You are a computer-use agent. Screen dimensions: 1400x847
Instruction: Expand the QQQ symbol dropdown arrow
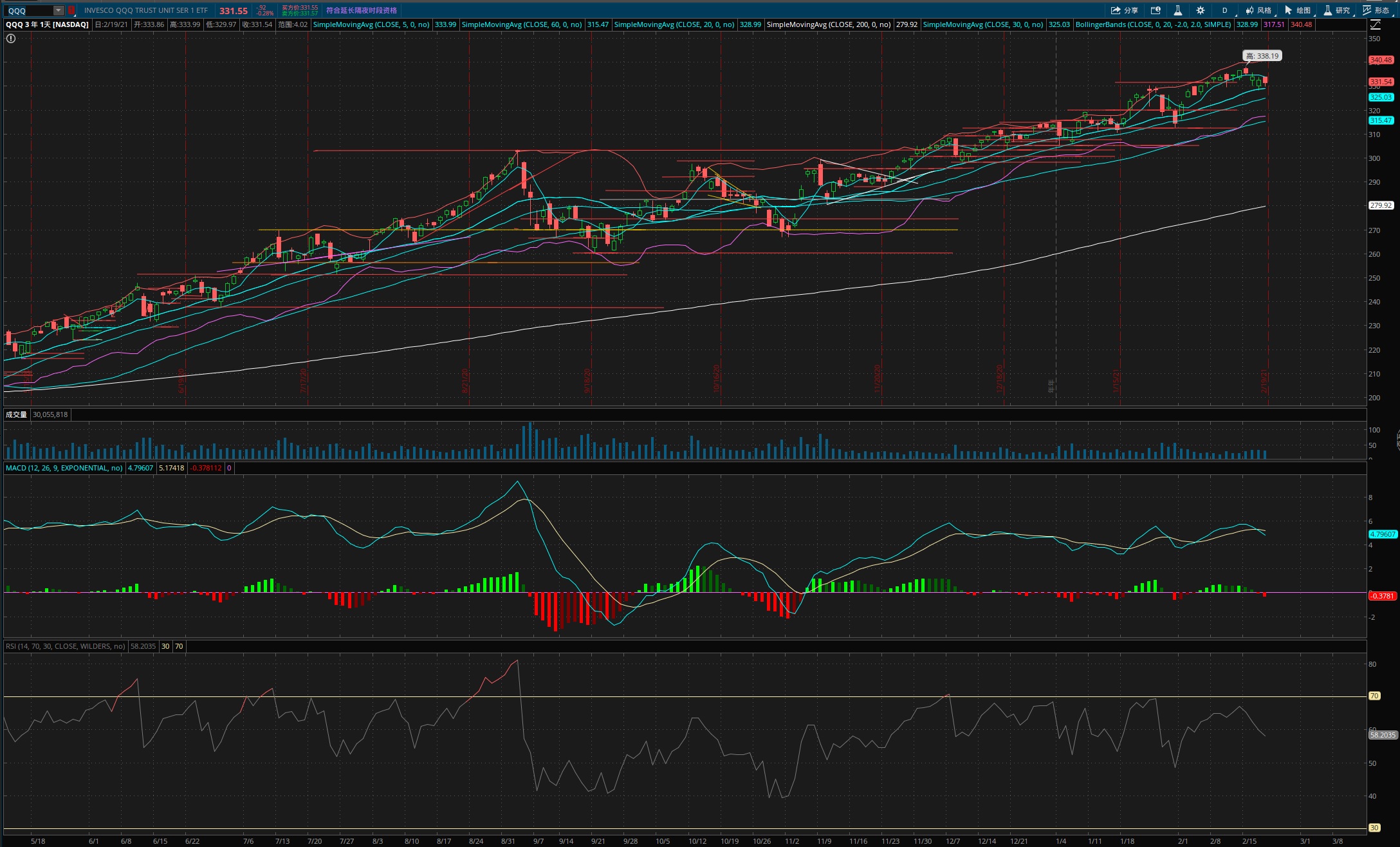pos(59,10)
